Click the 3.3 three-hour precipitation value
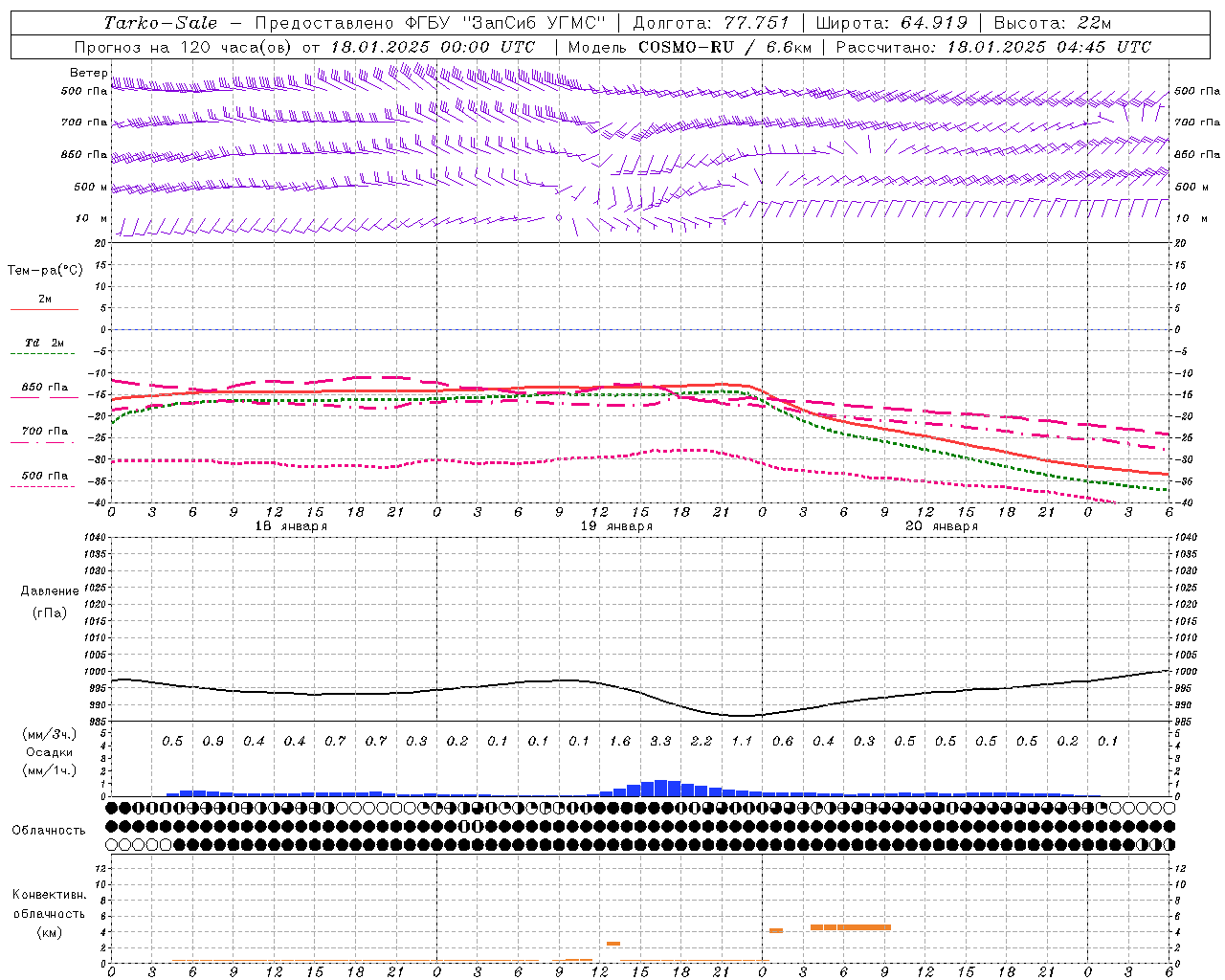 [660, 742]
